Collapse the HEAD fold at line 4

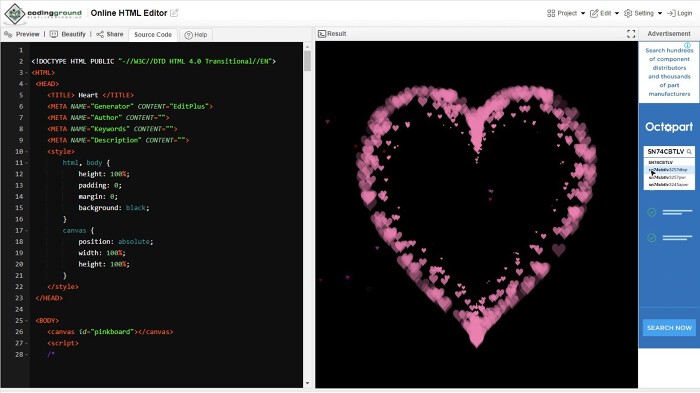[26, 84]
